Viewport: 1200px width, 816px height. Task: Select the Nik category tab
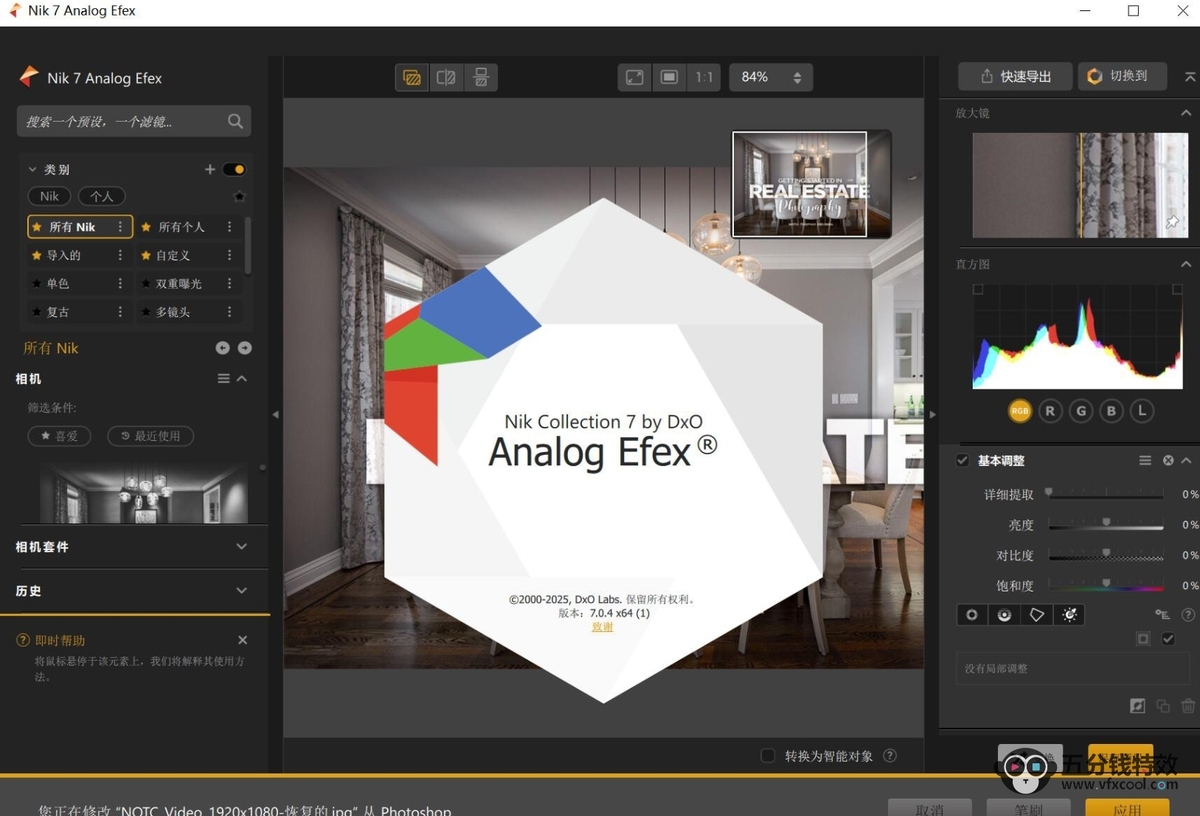(49, 196)
